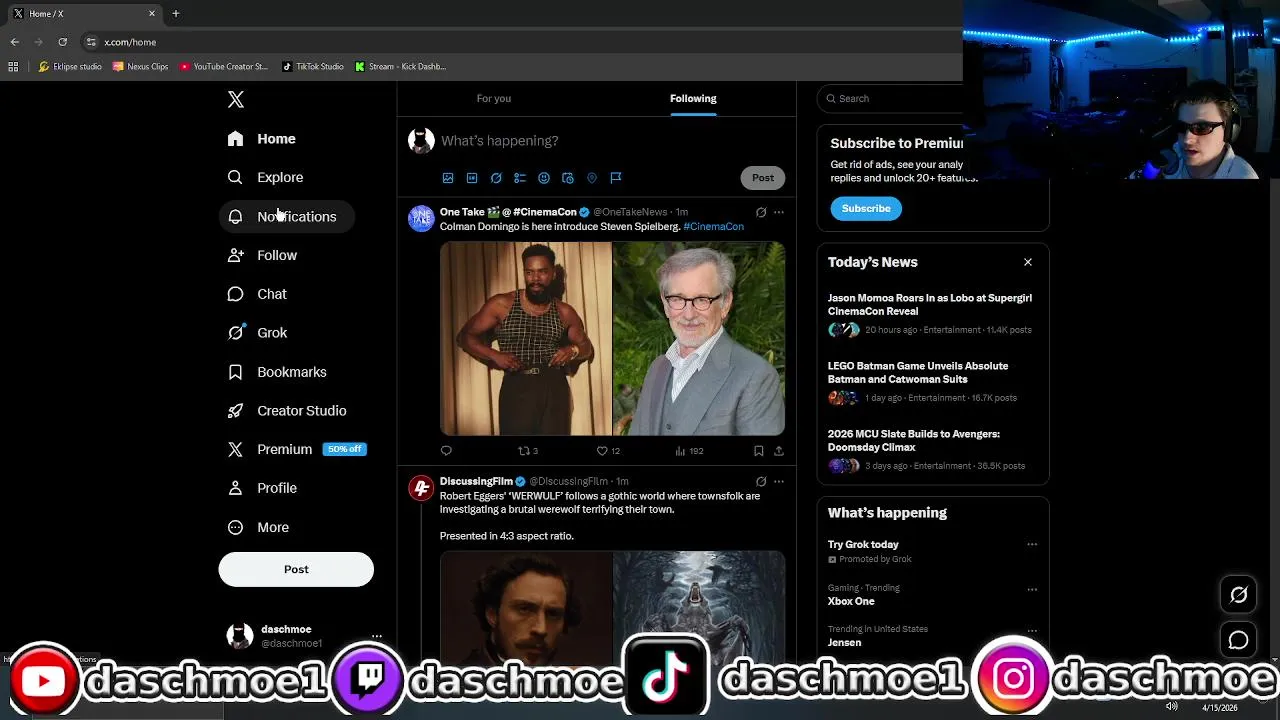Open emoji picker in the composer
This screenshot has height=720, width=1280.
(544, 178)
